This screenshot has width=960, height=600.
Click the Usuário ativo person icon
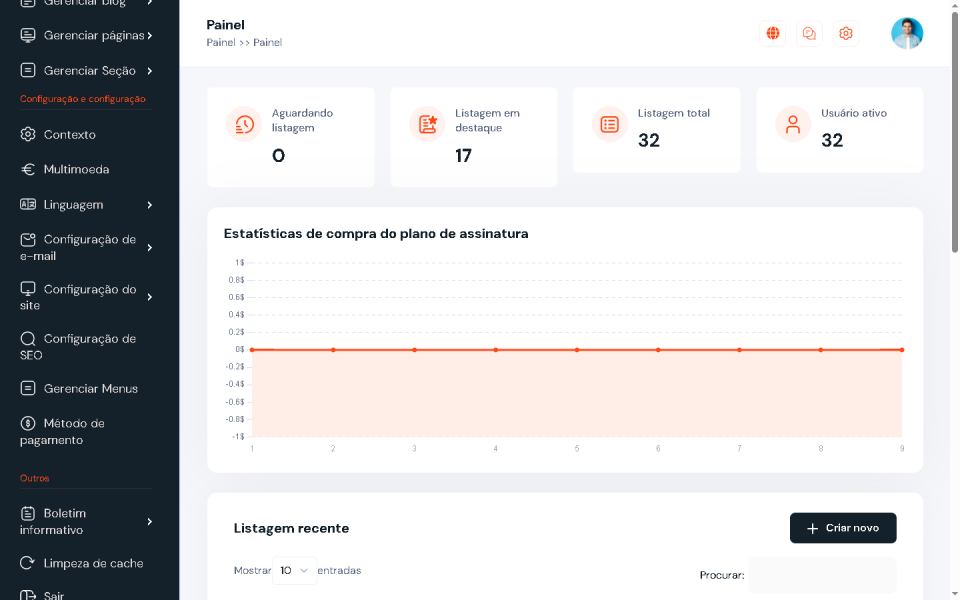point(793,124)
